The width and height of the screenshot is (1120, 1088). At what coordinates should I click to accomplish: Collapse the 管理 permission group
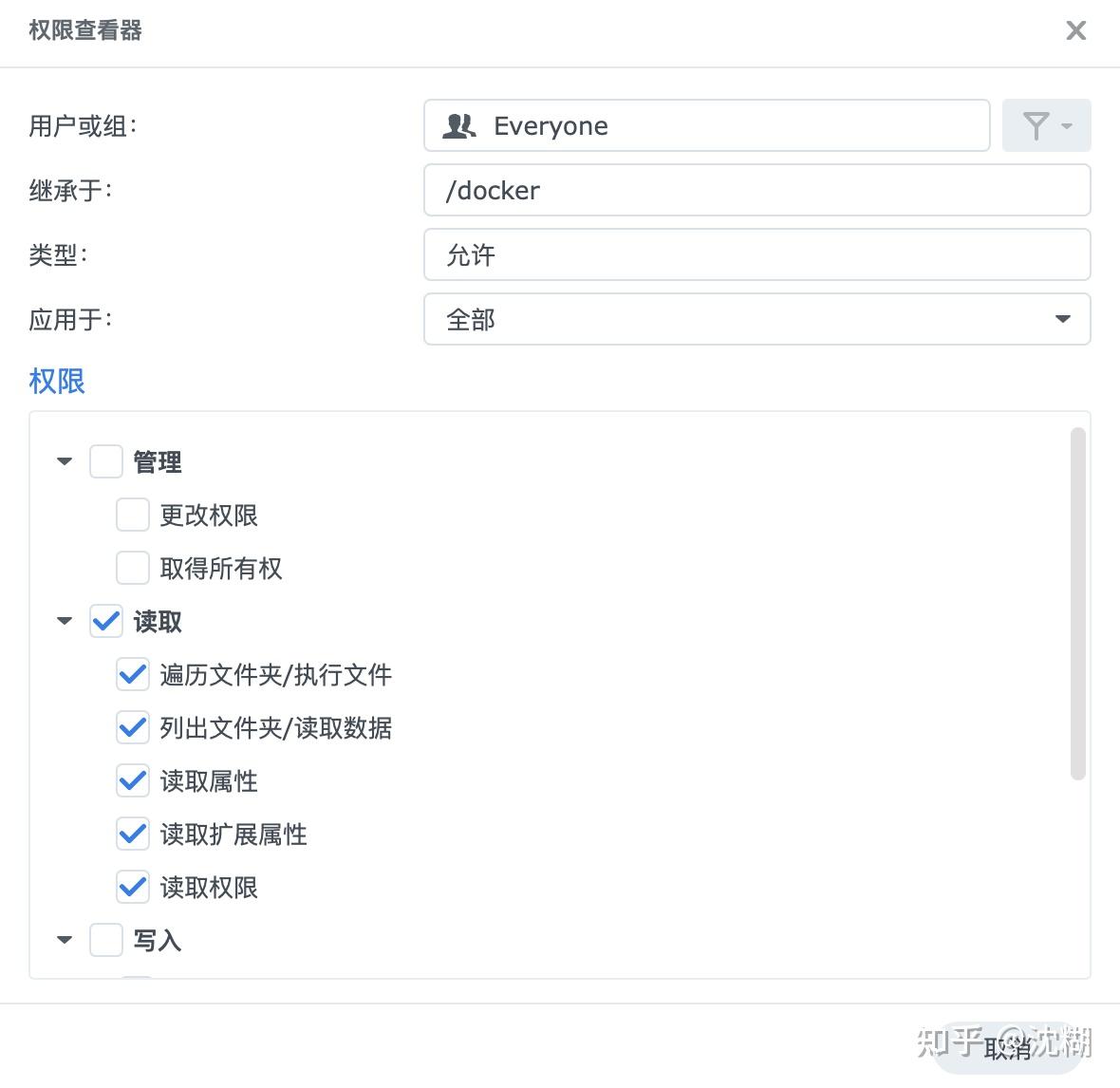[64, 461]
